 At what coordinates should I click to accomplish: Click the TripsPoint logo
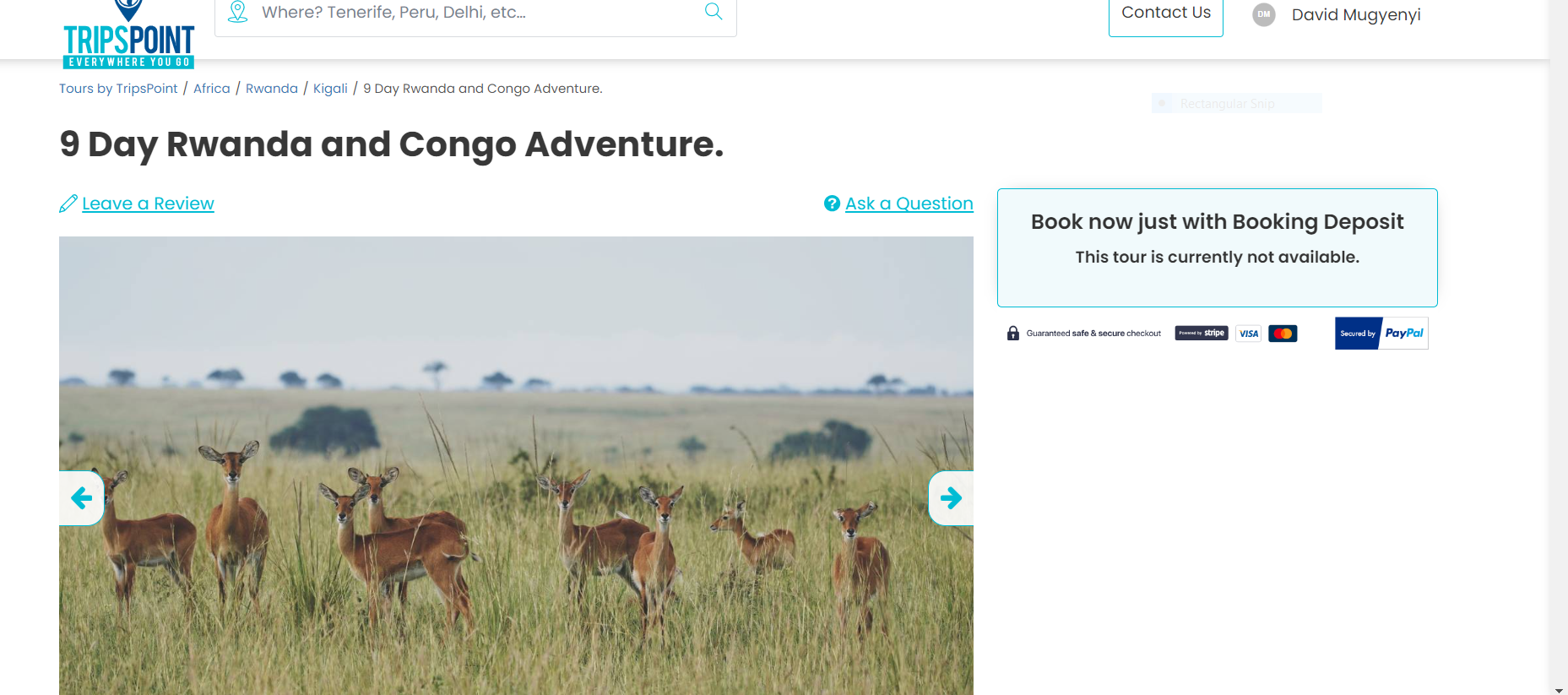(128, 38)
